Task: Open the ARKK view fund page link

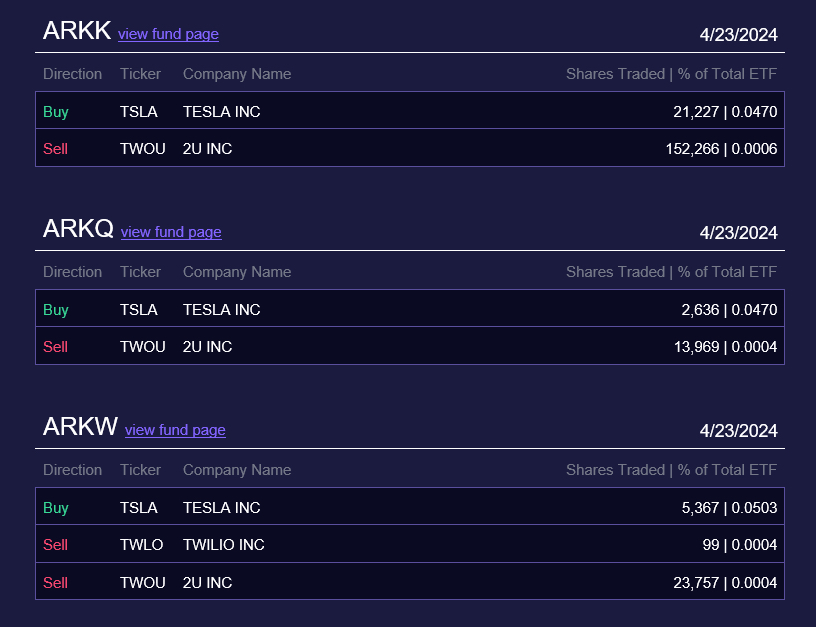Action: (168, 34)
